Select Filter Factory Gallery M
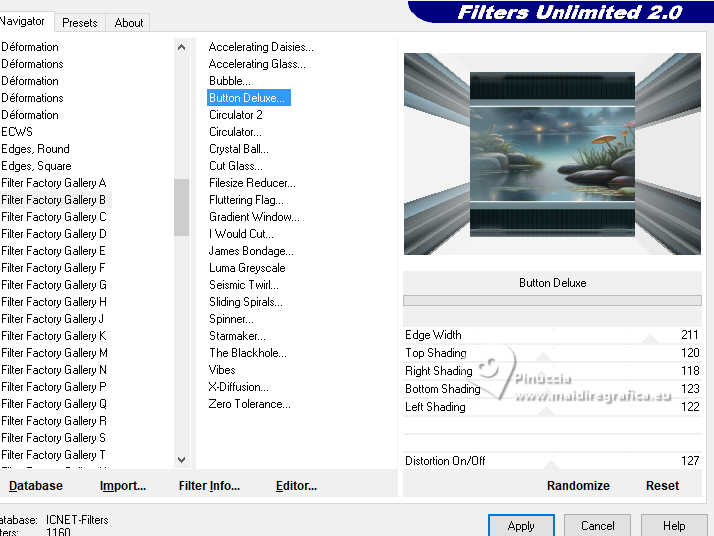This screenshot has height=536, width=714. coord(54,353)
